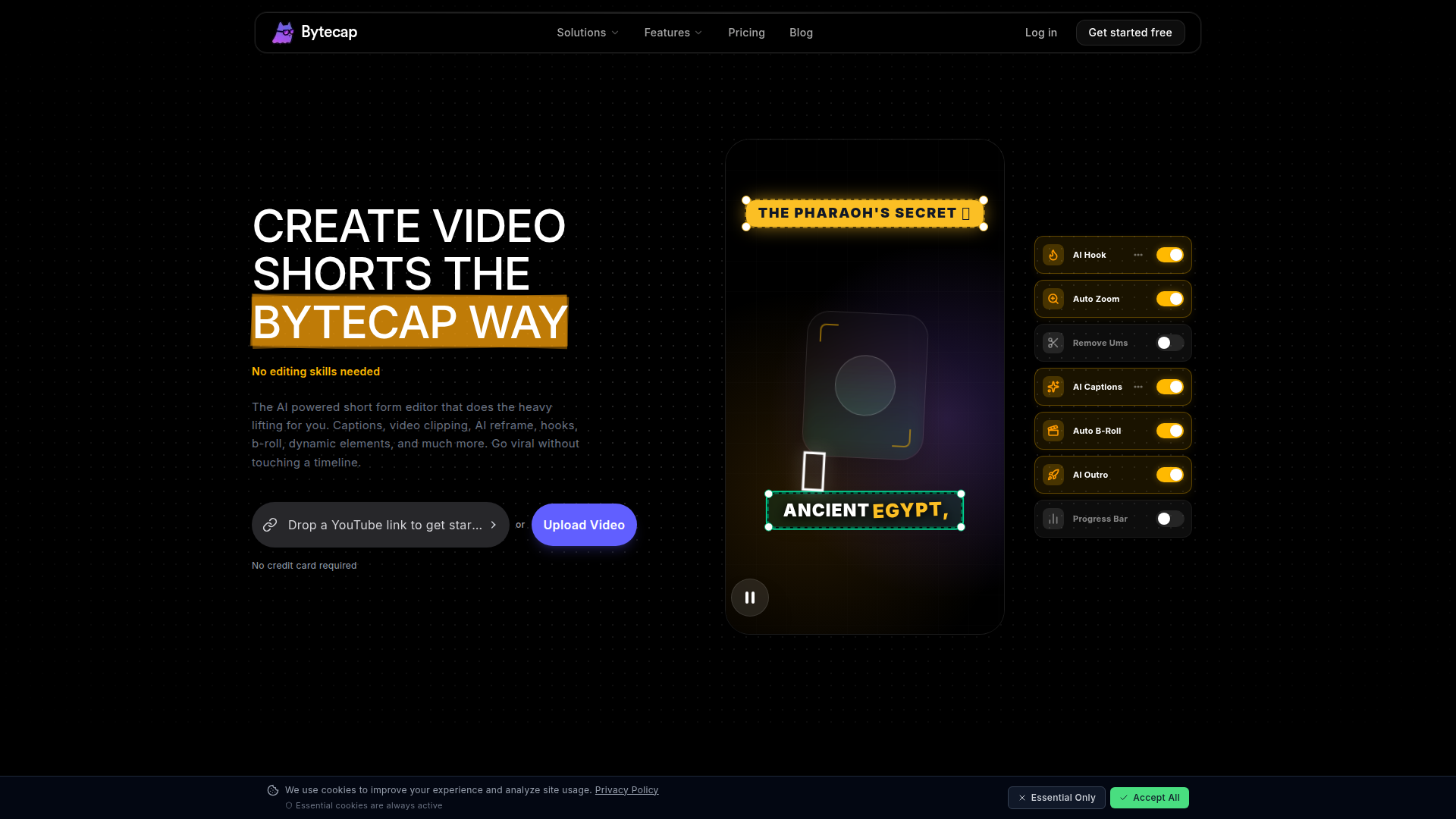Click the AI Hook flame icon
The image size is (1456, 819).
pos(1053,255)
